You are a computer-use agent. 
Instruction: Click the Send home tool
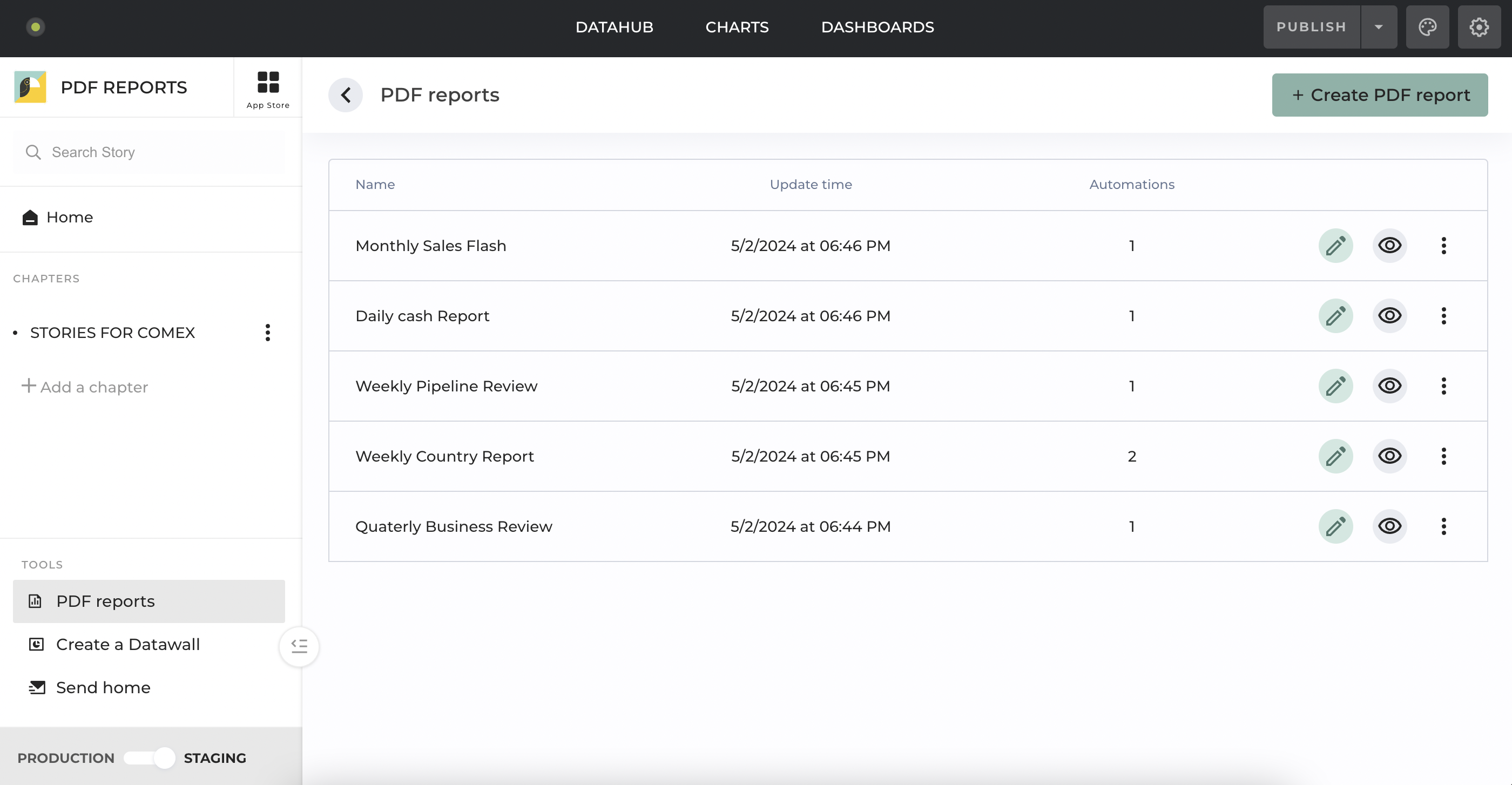click(103, 687)
